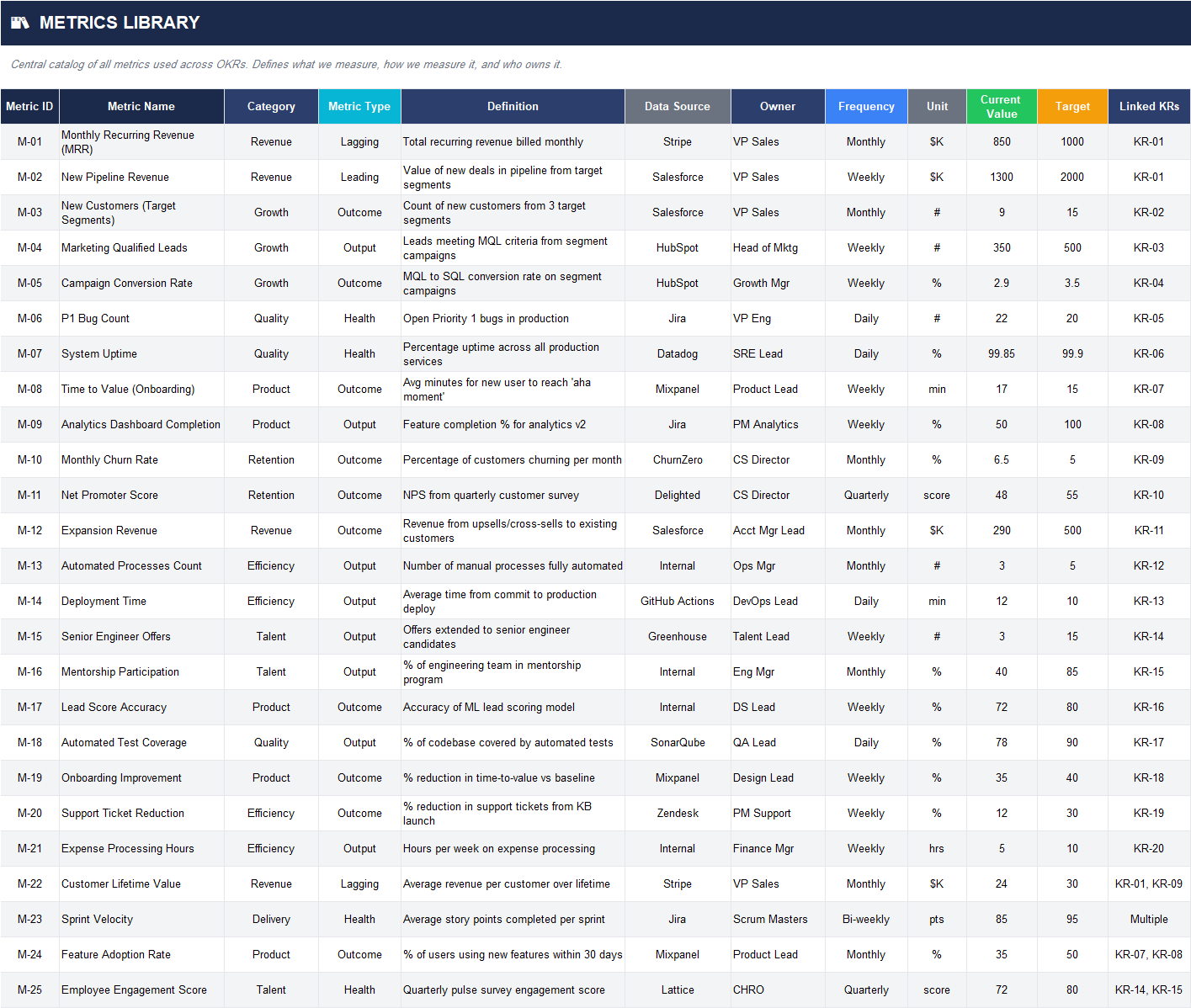Click the Scrum Masters owner cell
The width and height of the screenshot is (1191, 1008).
(778, 919)
